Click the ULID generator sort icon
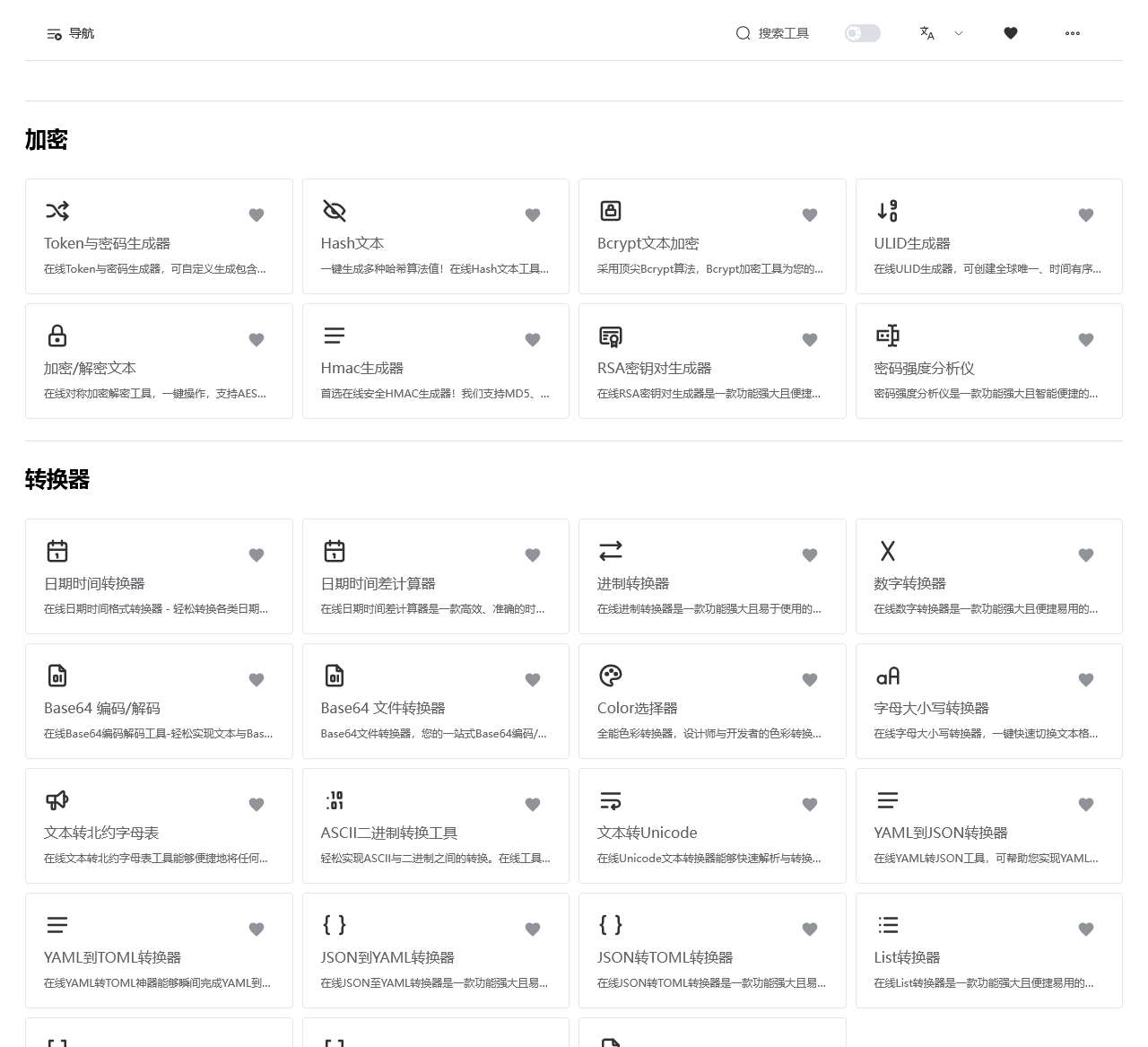The width and height of the screenshot is (1148, 1047). (x=887, y=211)
